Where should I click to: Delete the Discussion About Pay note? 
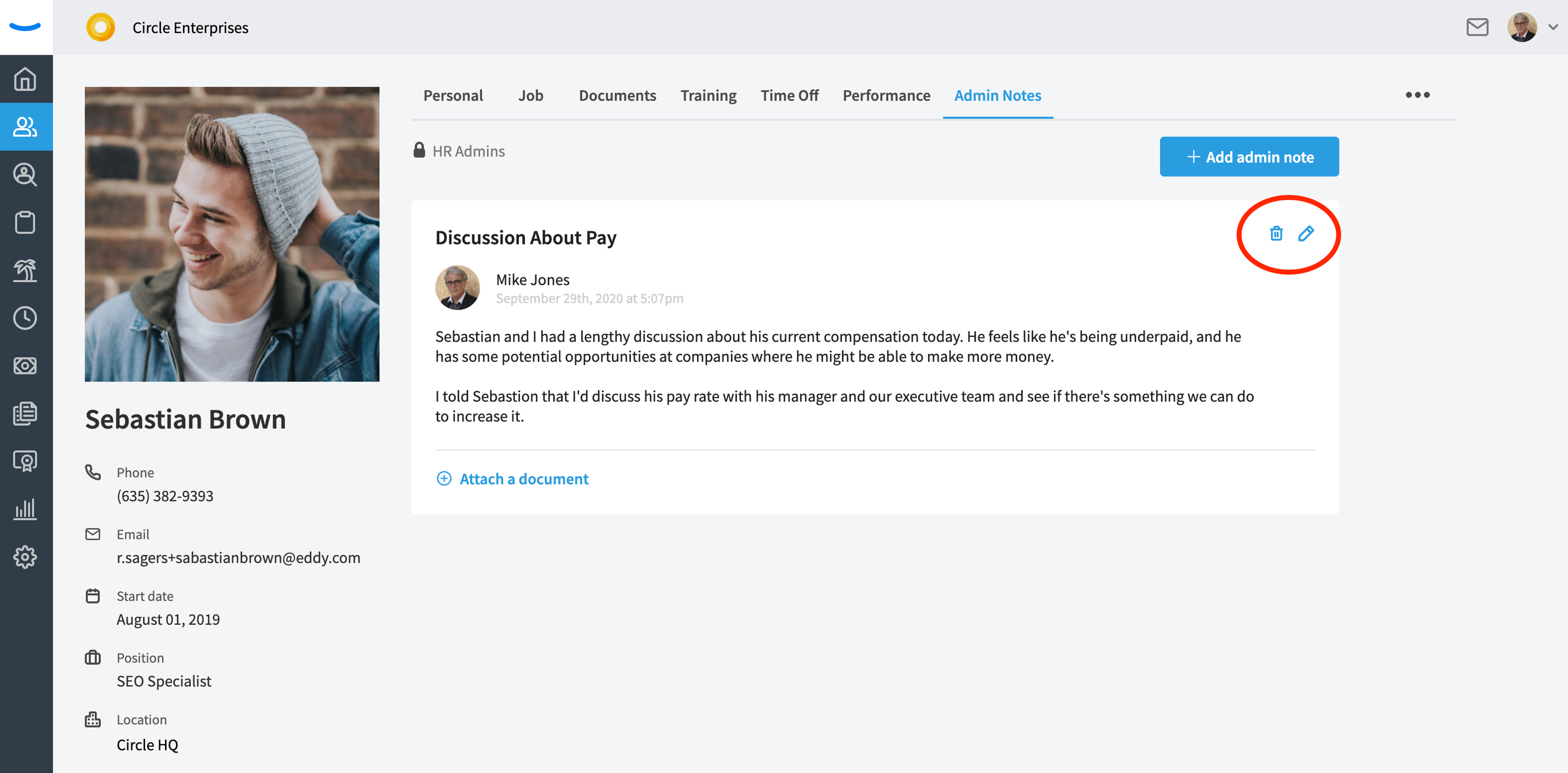[x=1276, y=233]
